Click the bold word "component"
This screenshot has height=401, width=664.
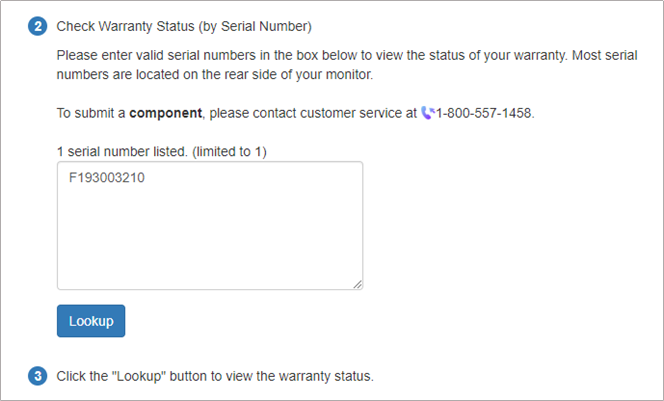click(166, 113)
